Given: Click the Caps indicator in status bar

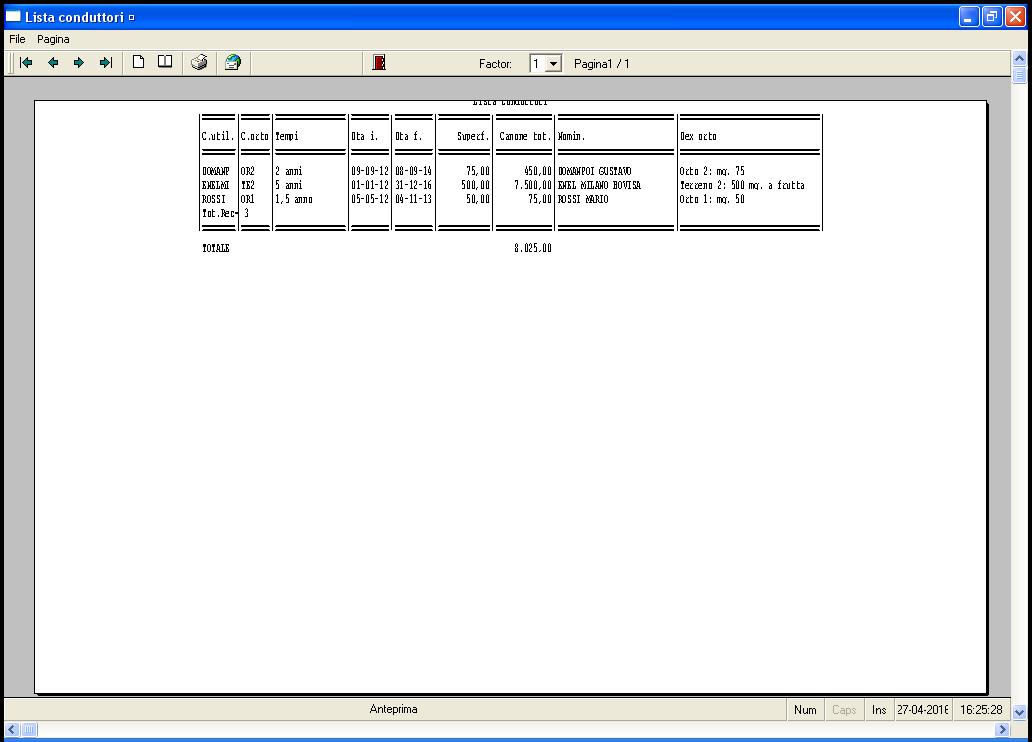Looking at the screenshot, I should (844, 710).
